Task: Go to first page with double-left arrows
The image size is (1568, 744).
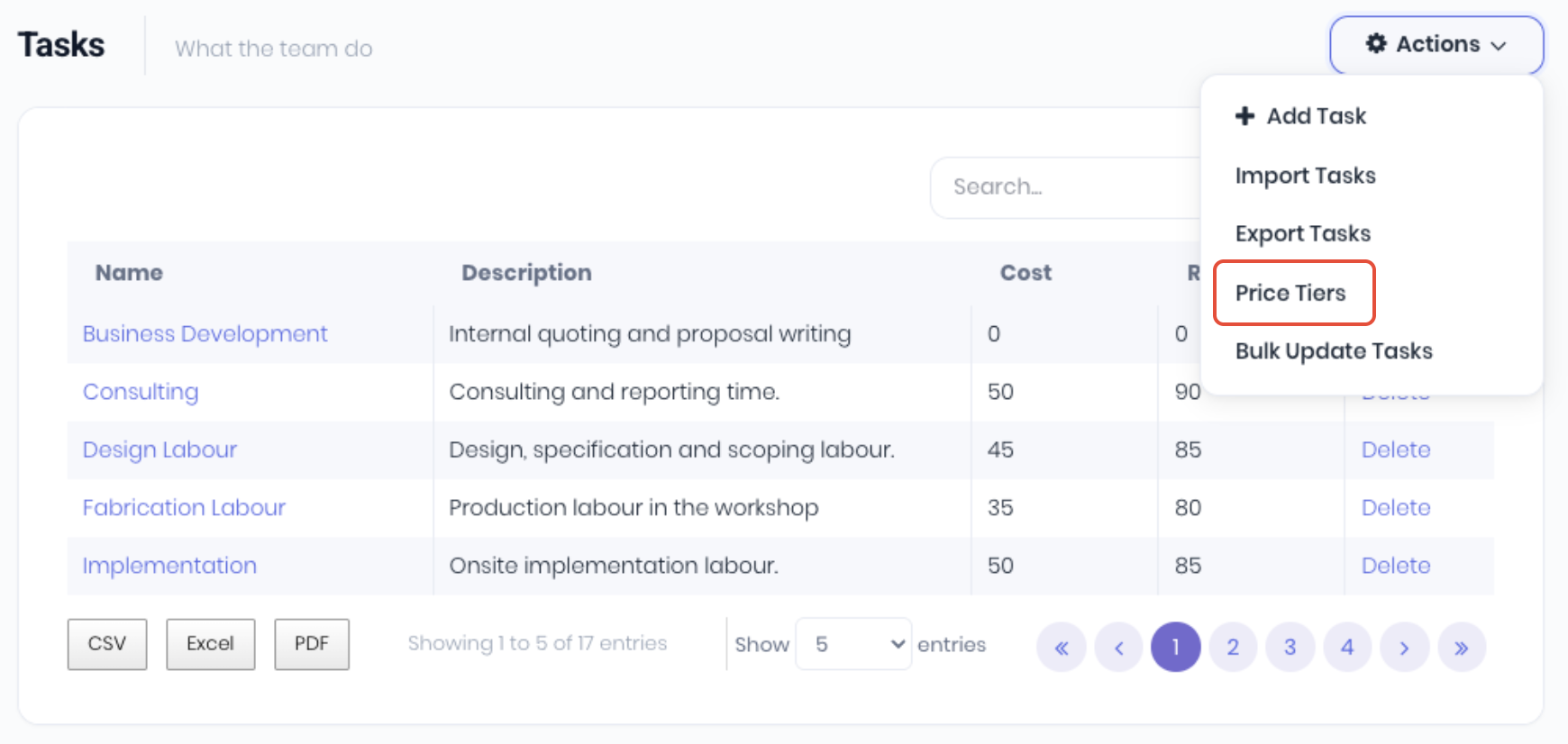Action: tap(1062, 648)
